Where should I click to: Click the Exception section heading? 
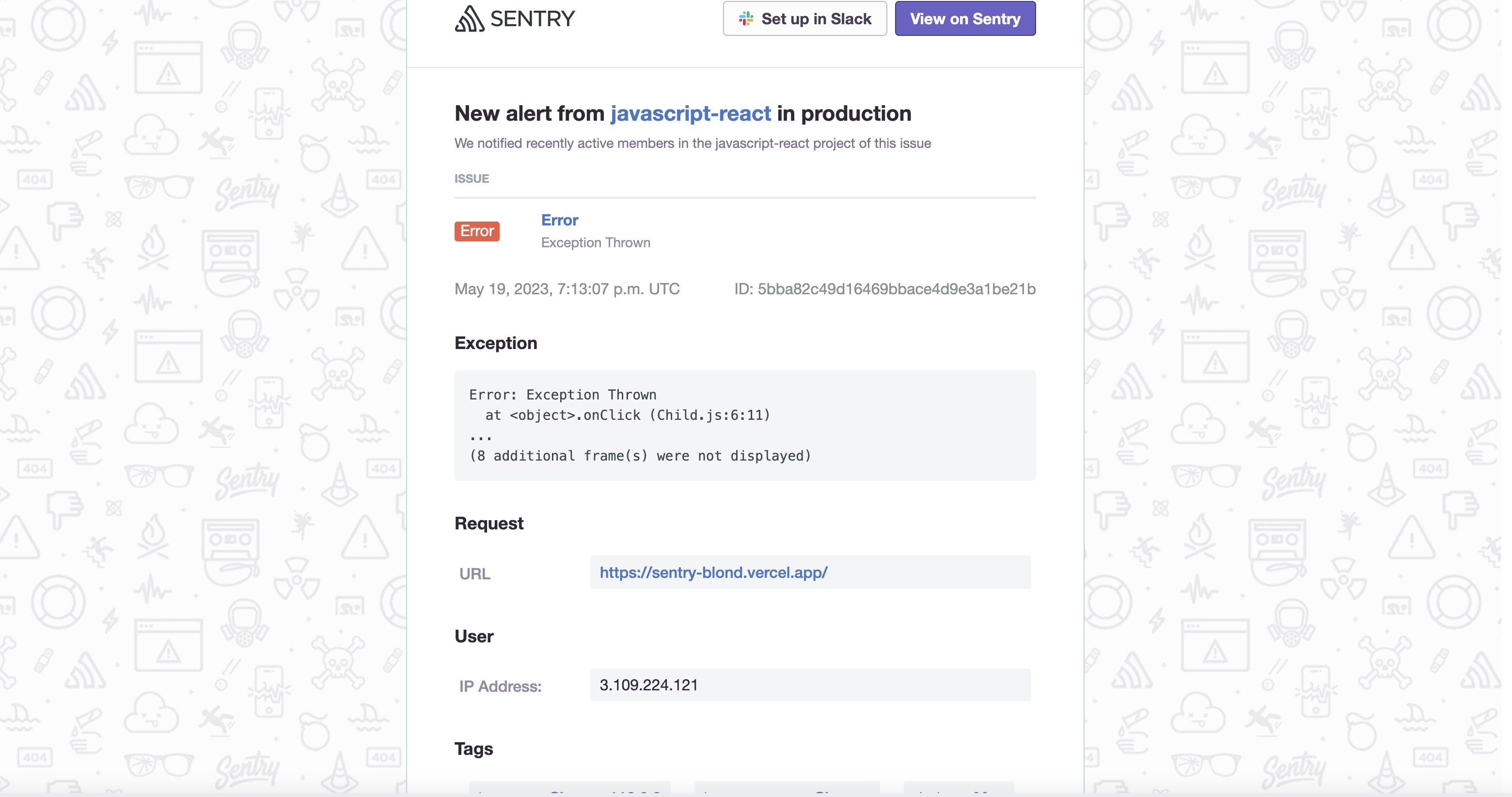496,343
